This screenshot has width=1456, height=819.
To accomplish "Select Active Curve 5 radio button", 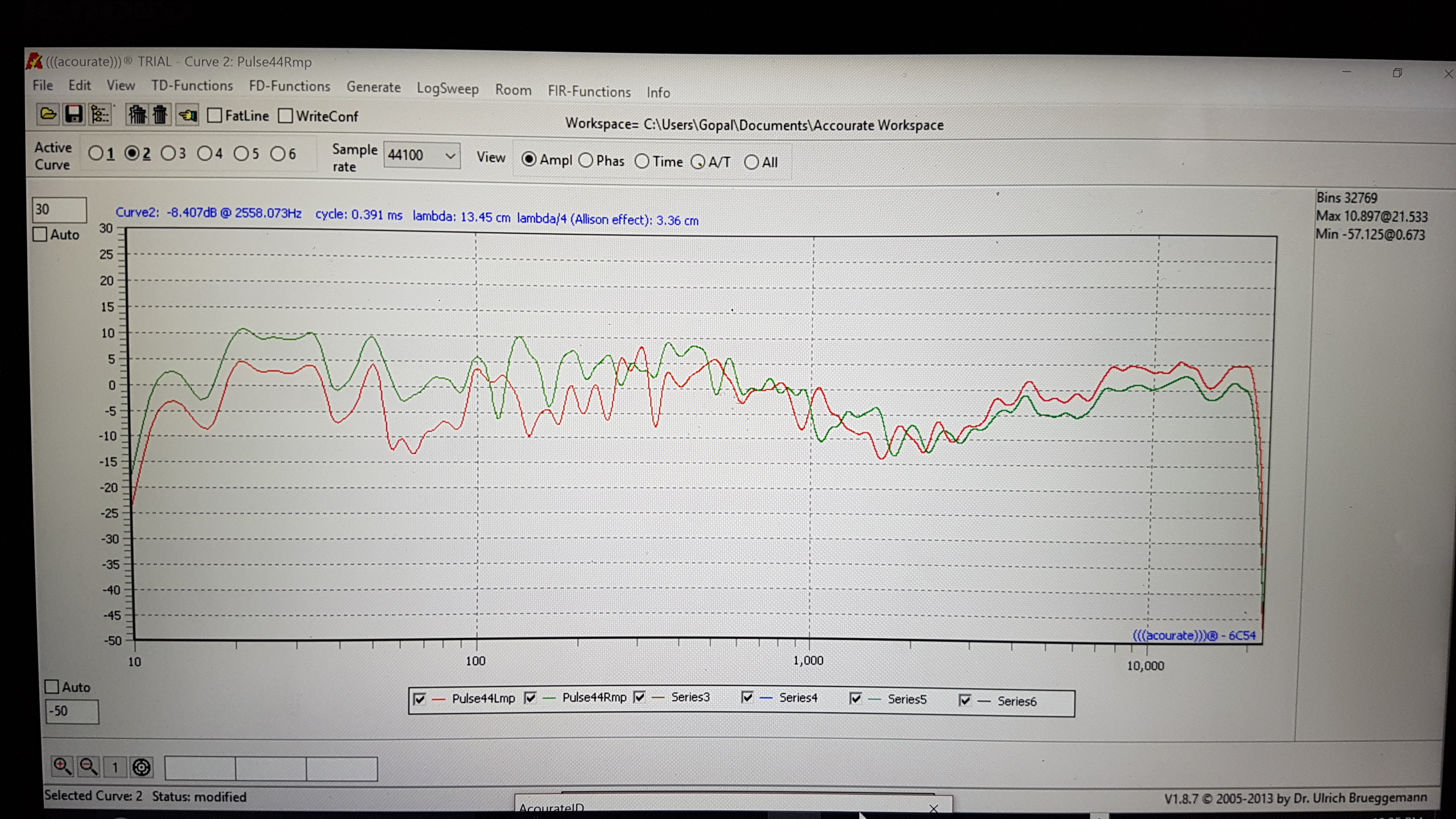I will tap(241, 154).
